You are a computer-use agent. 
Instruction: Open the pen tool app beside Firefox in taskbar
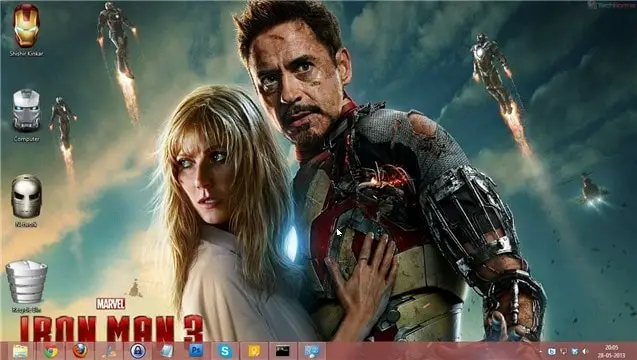[109, 351]
